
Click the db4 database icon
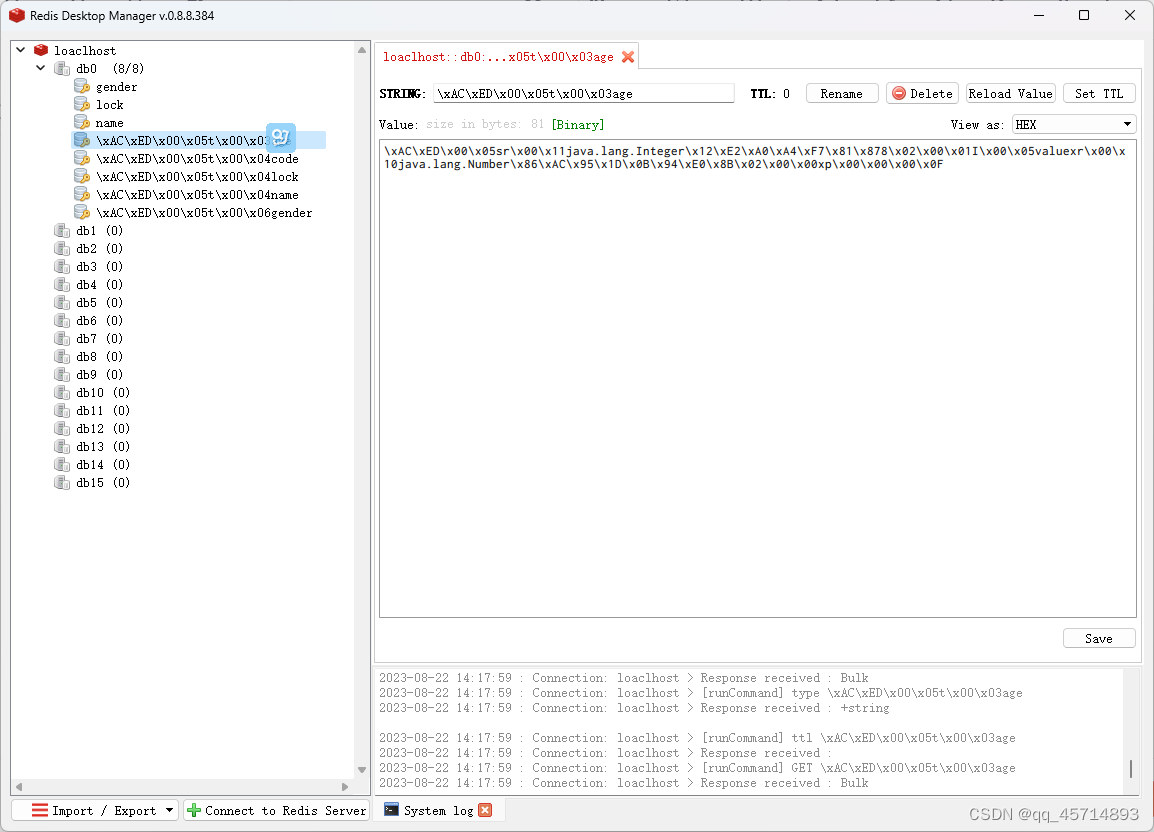tap(63, 284)
